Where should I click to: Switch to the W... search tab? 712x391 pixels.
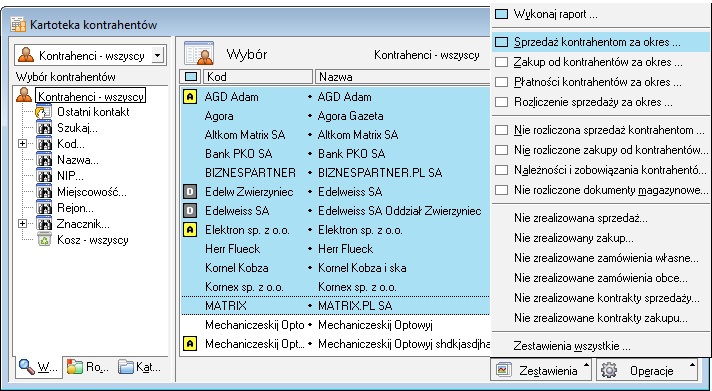pos(39,367)
